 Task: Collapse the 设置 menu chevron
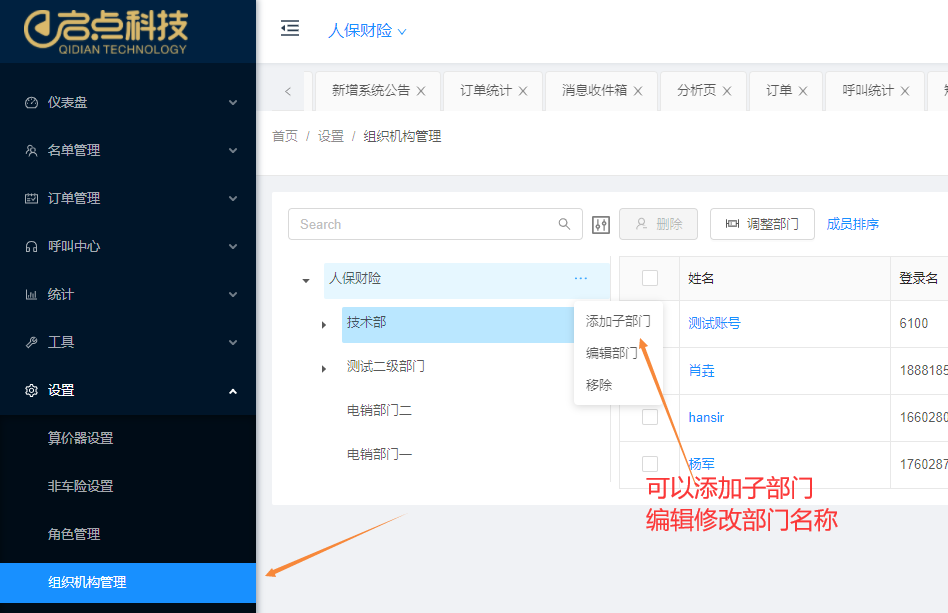[x=233, y=392]
